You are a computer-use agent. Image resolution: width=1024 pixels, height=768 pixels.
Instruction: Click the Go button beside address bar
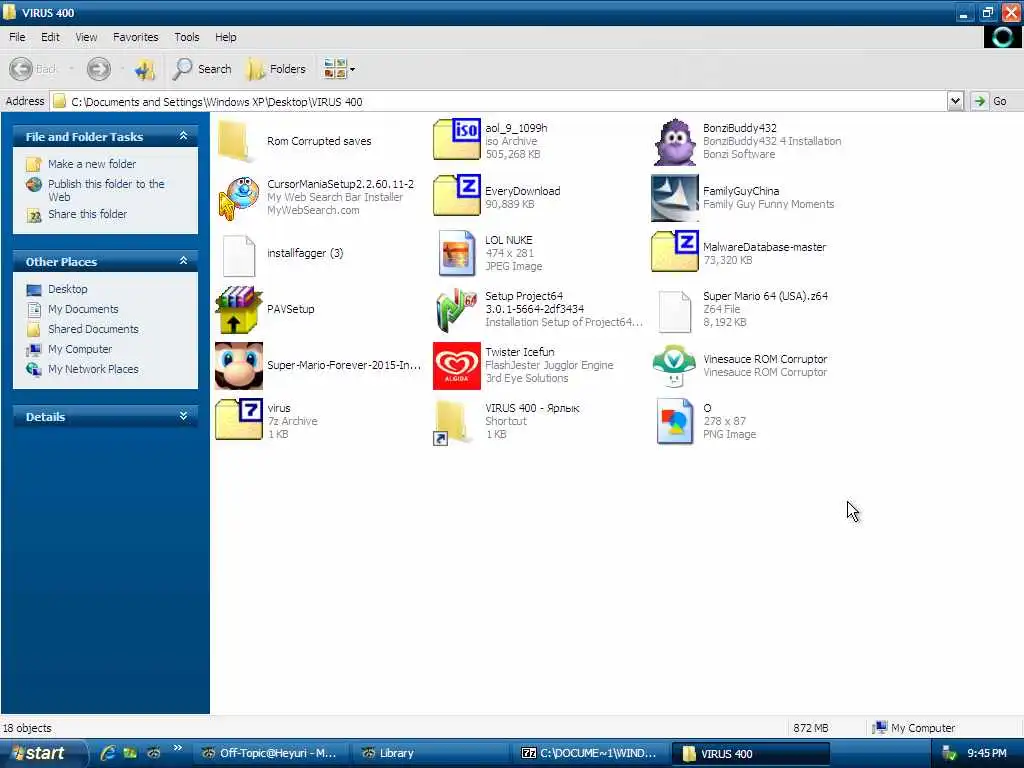[991, 101]
